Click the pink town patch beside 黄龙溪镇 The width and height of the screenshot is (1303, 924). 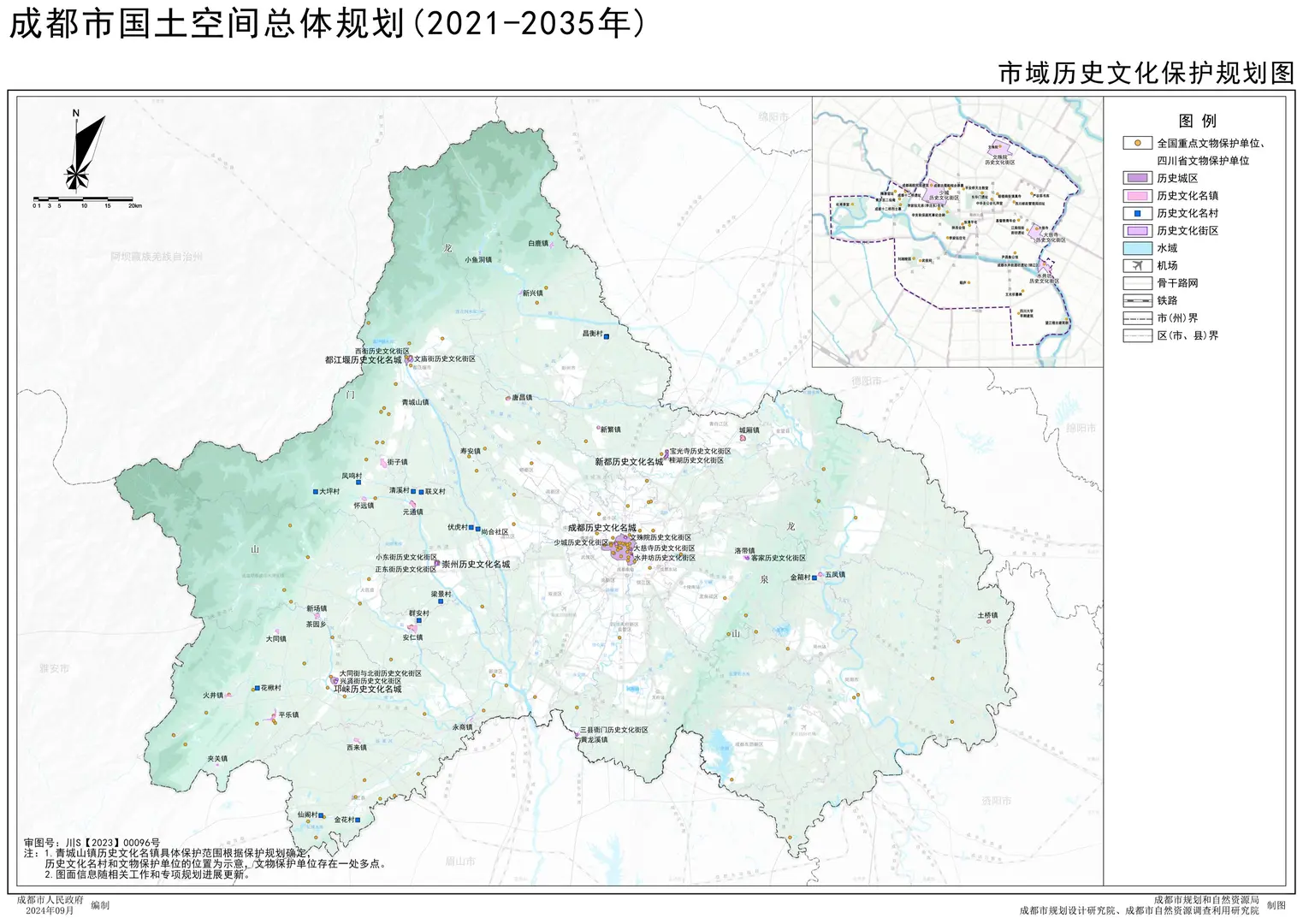[x=578, y=737]
